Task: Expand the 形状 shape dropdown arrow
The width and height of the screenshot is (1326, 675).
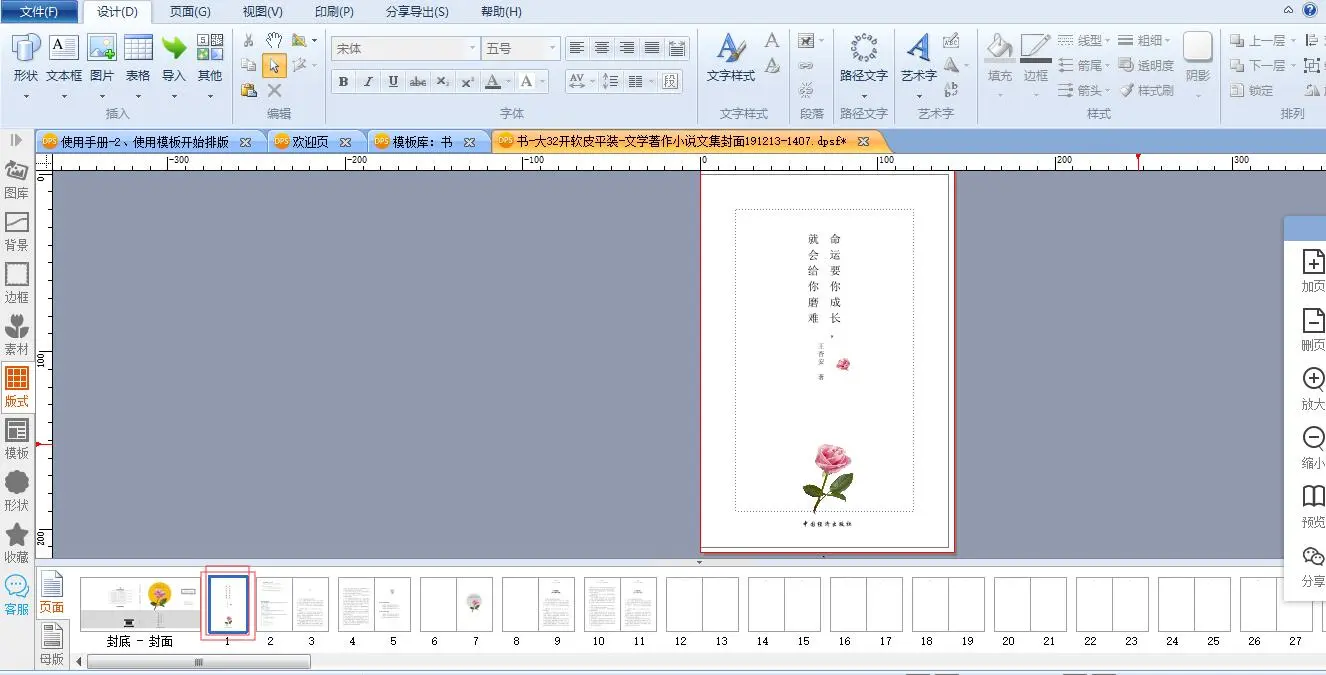Action: (x=26, y=97)
